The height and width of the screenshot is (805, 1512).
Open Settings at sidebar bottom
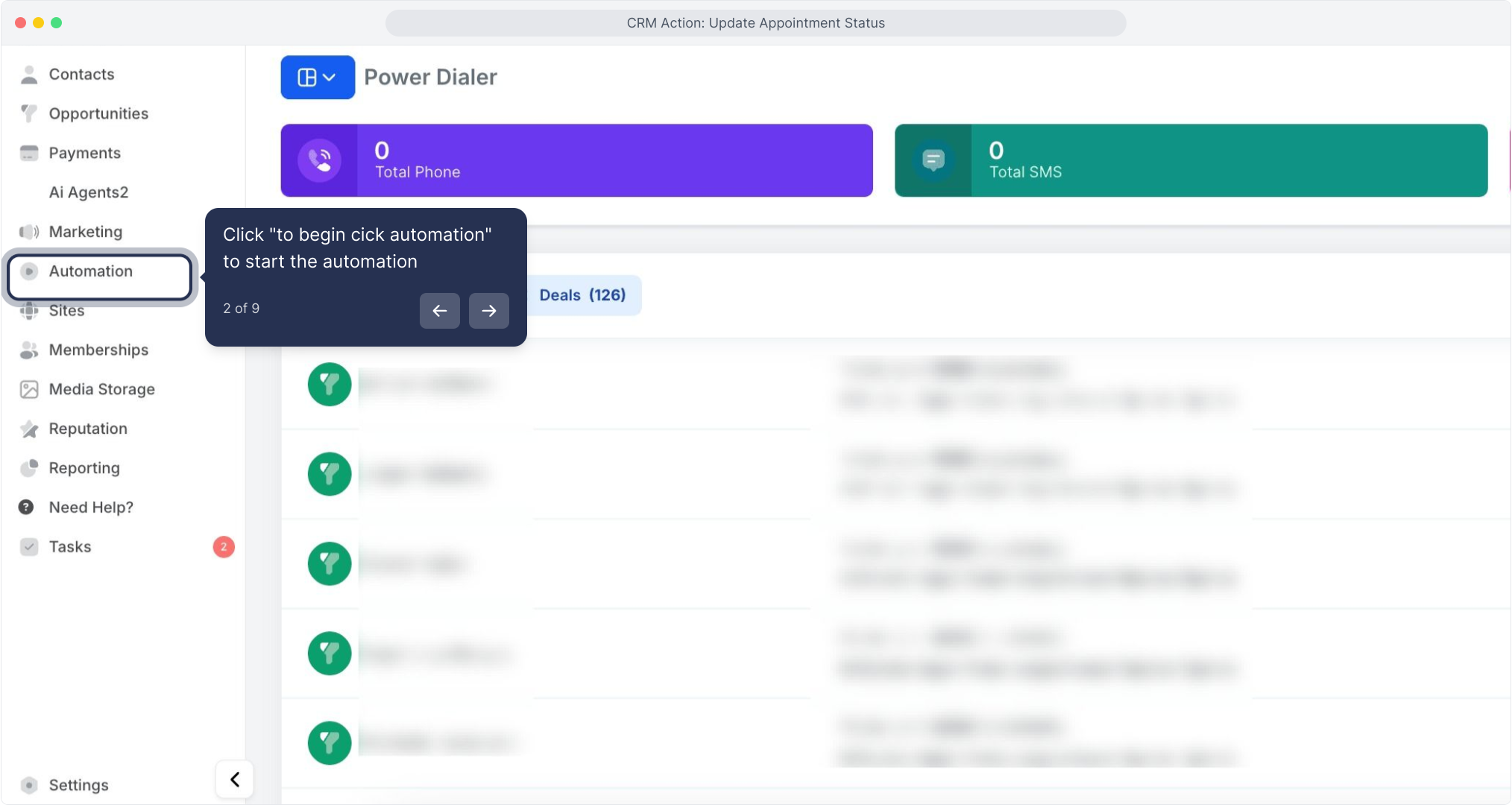78,785
